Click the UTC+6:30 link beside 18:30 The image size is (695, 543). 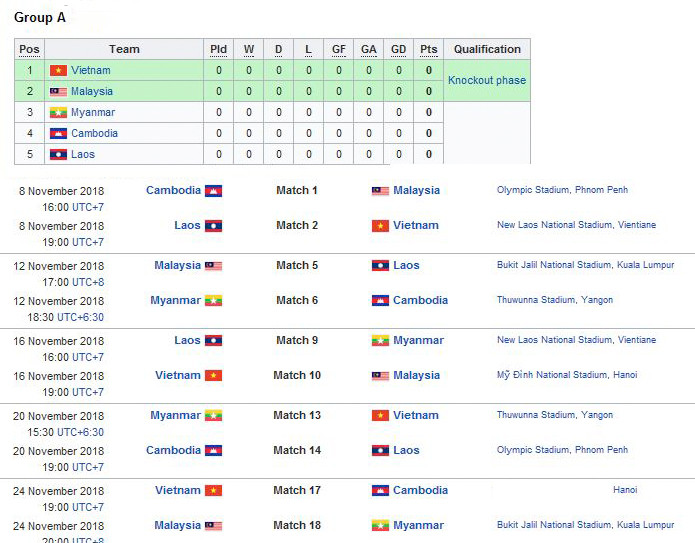[x=80, y=317]
